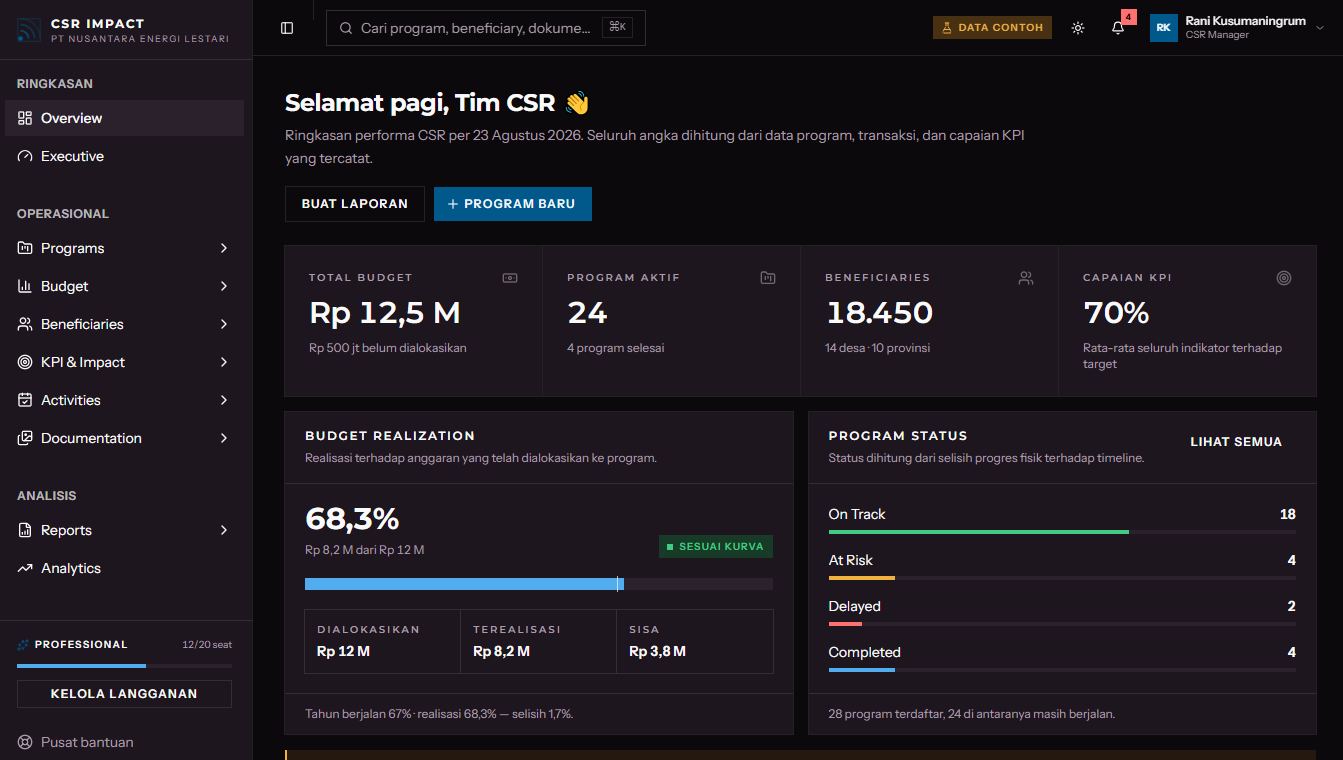
Task: Create a new program with Program Baru
Action: pos(513,204)
